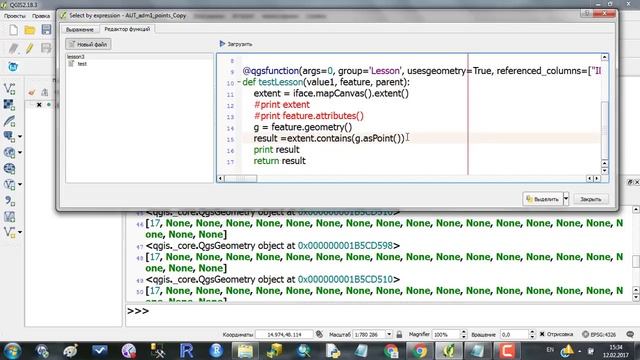Click Add WCS Layer globe icon
This screenshot has width=640, height=360.
[x=9, y=169]
